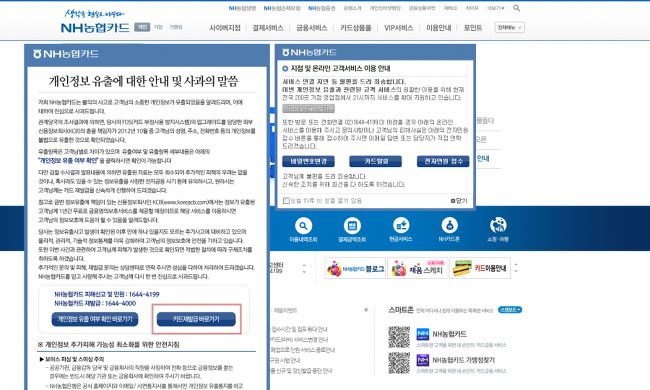Screen dimensions: 650x390
Task: Open the 이용내역조회 round icon
Action: pyautogui.click(x=303, y=226)
